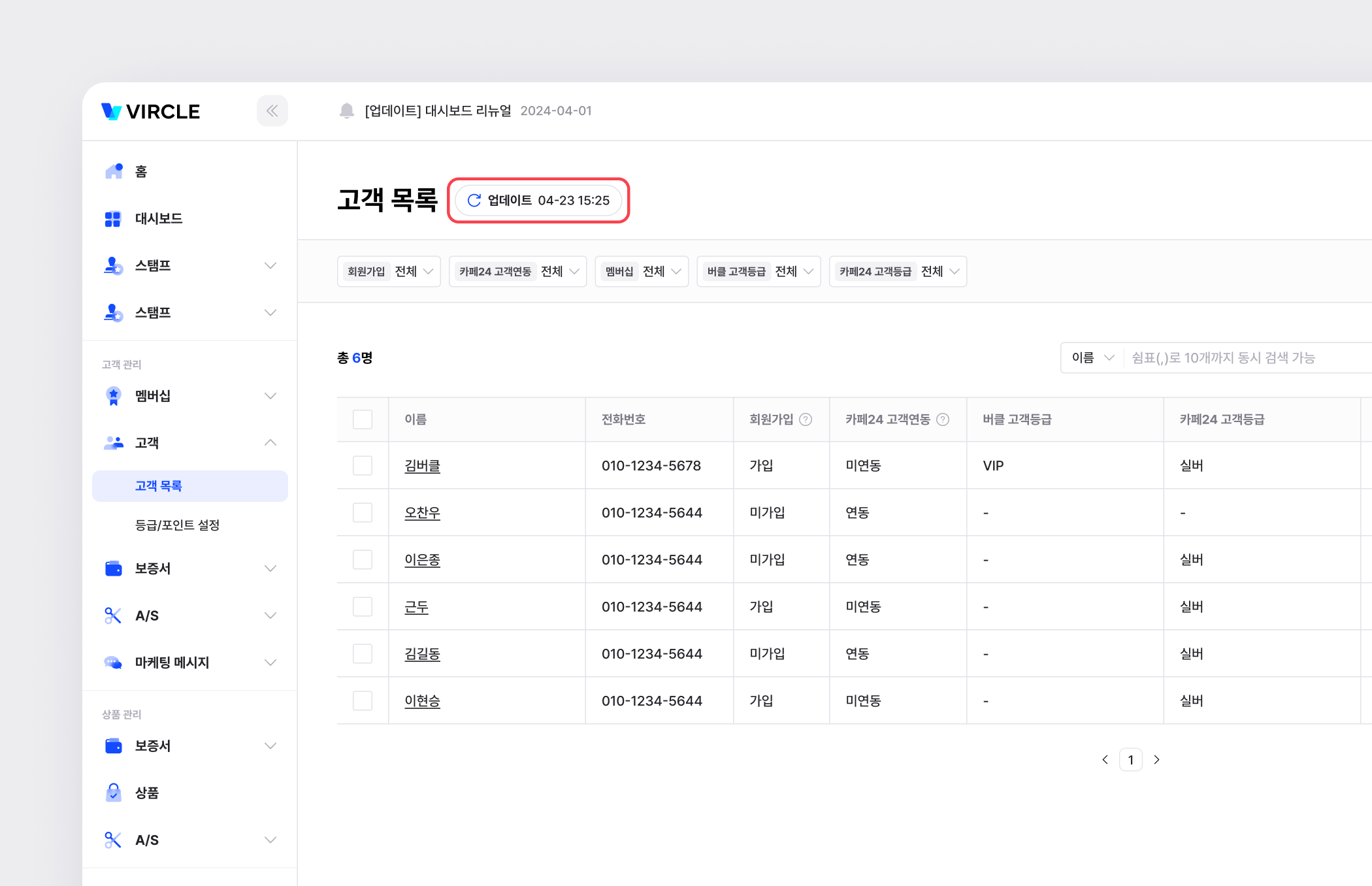1372x886 pixels.
Task: Select 등급/포인트 설정 submenu item
Action: click(x=177, y=525)
